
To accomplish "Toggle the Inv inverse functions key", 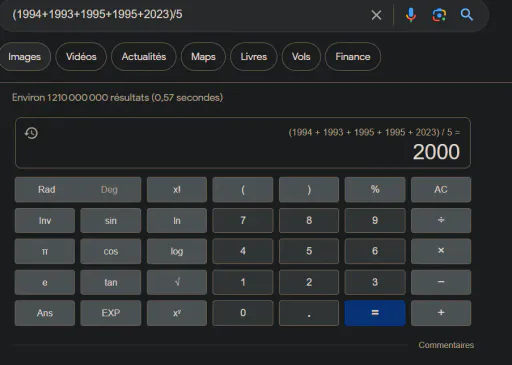I will 45,221.
